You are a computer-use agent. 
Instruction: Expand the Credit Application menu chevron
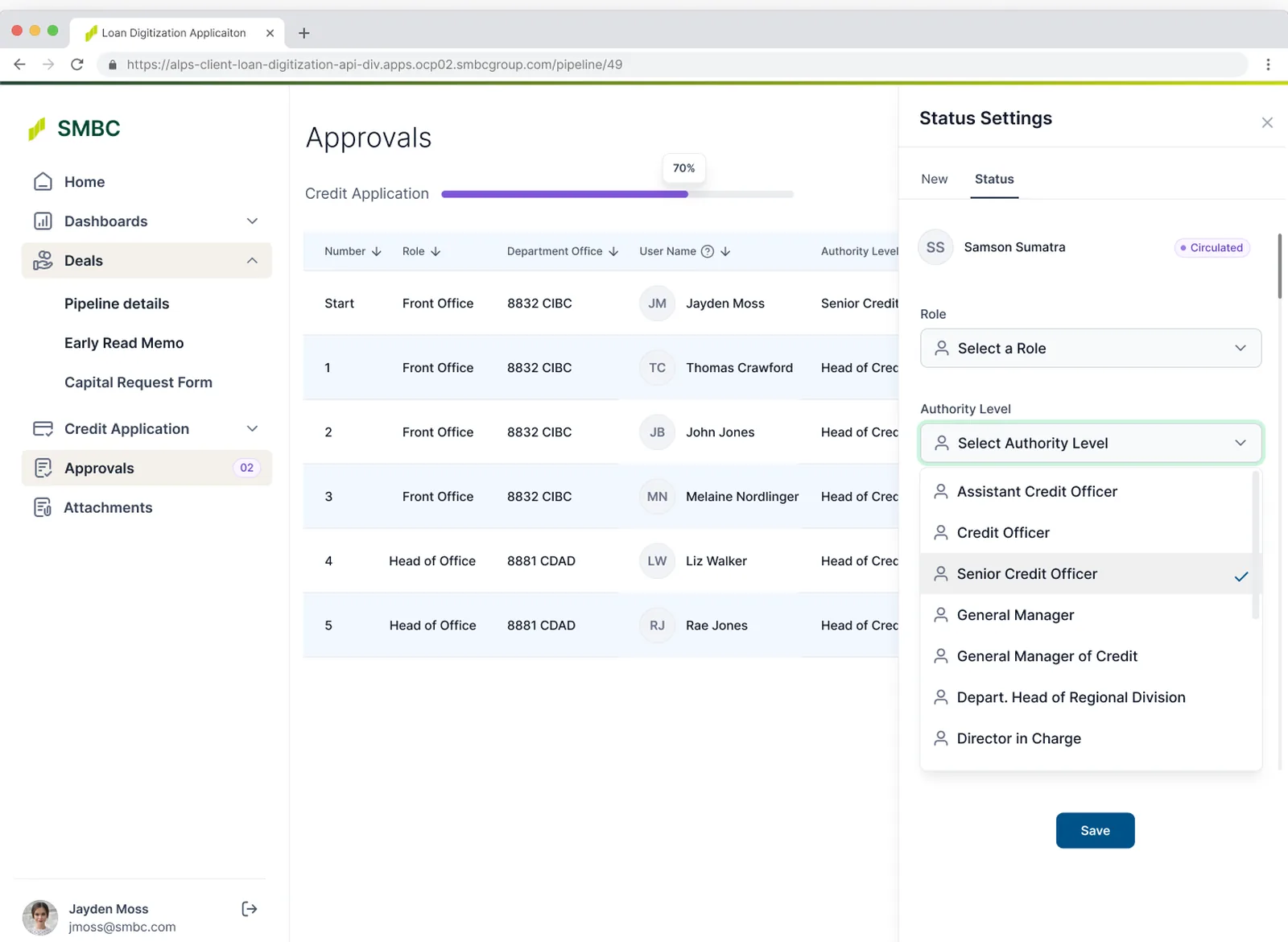coord(252,429)
